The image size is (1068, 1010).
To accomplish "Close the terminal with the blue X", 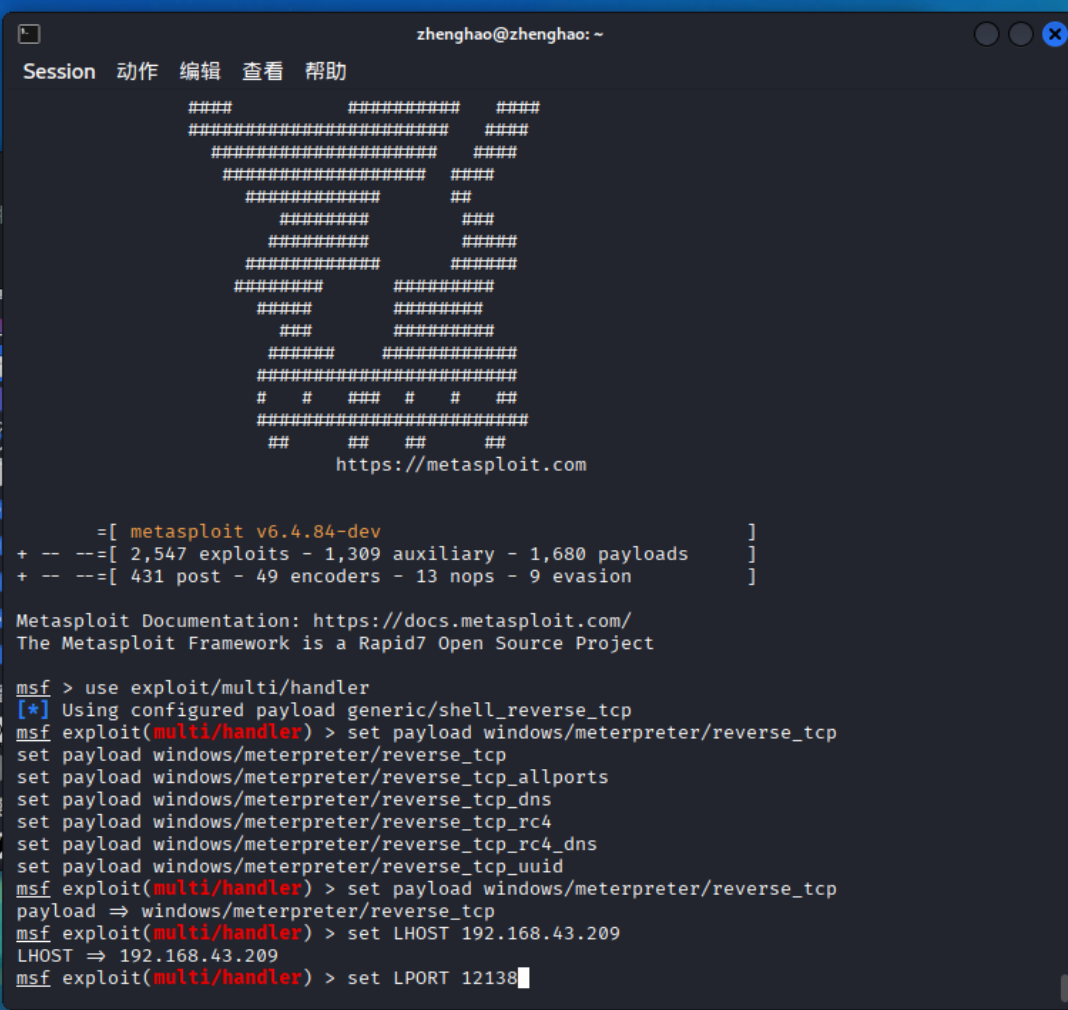I will [x=1054, y=34].
